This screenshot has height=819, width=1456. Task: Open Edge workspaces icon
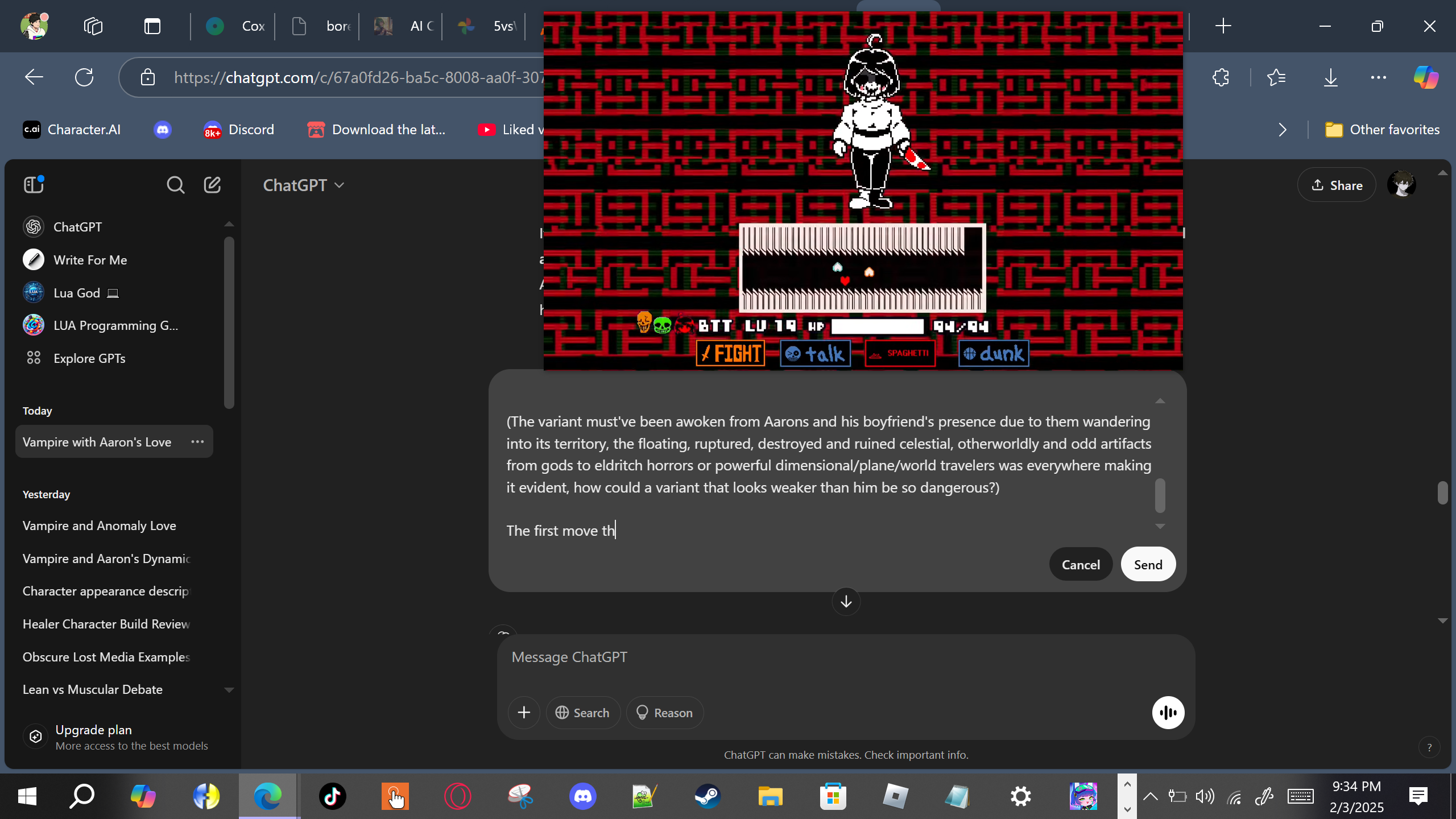(x=93, y=26)
